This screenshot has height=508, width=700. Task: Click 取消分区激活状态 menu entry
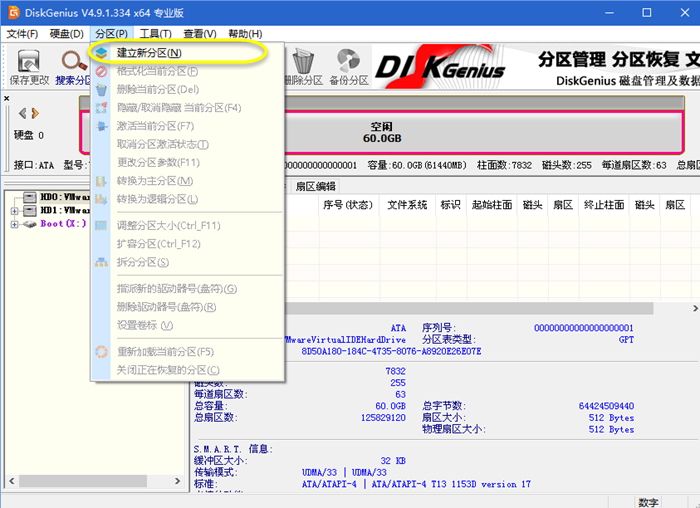[187, 144]
